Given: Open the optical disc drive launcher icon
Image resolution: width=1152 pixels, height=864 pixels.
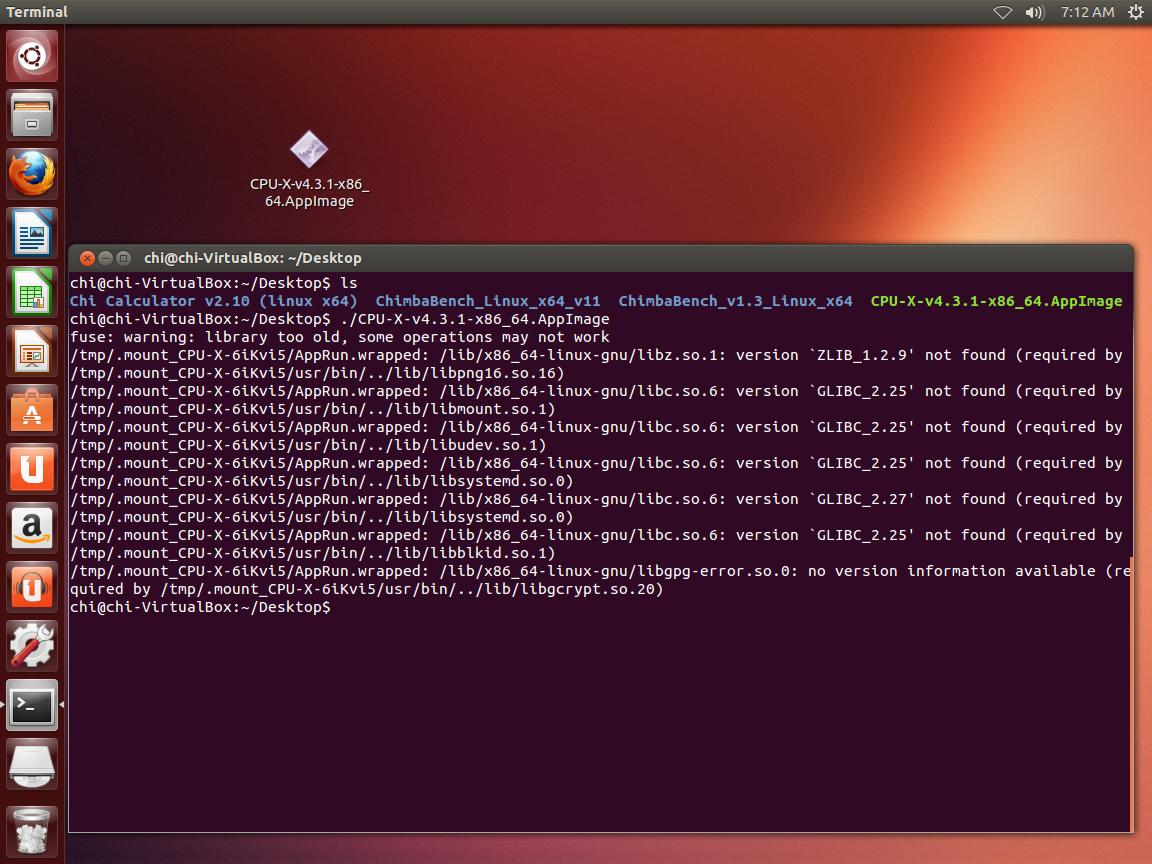Looking at the screenshot, I should coord(32,763).
